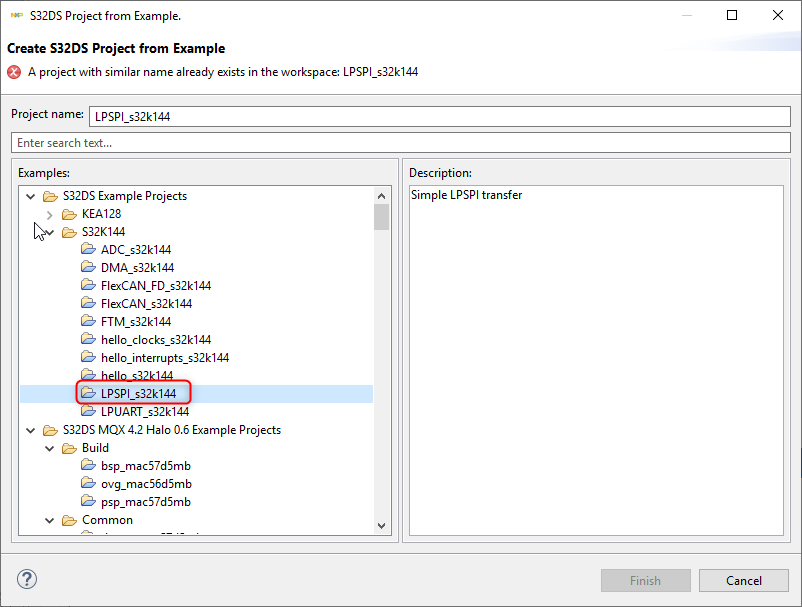The image size is (802, 607).
Task: Open the help question mark icon
Action: coord(27,579)
